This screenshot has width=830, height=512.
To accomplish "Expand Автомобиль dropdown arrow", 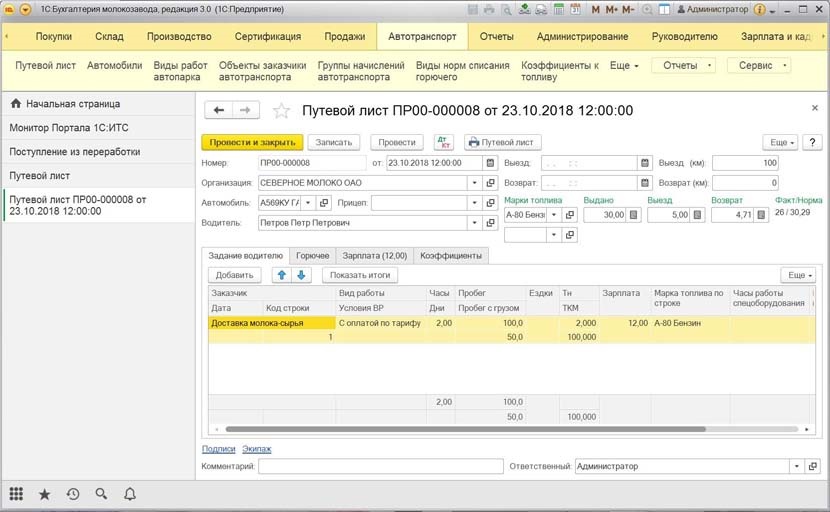I will click(x=308, y=203).
